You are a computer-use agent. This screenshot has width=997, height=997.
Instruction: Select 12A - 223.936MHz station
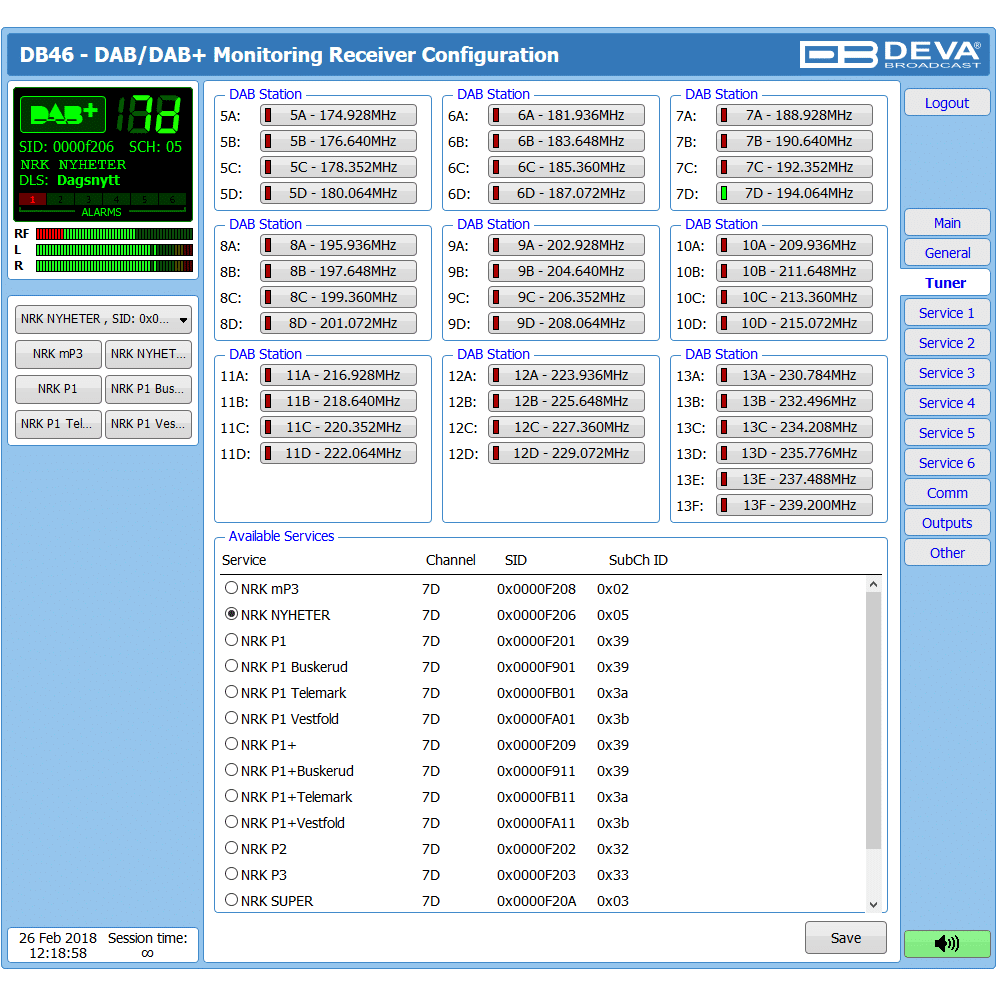point(566,375)
